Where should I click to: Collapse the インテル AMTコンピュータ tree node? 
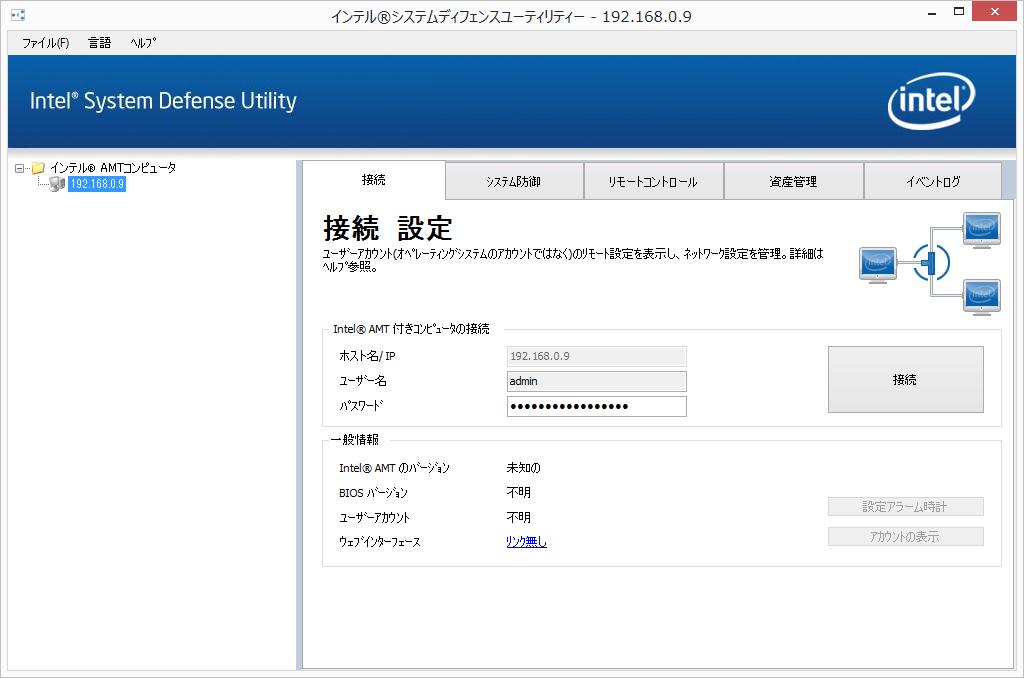click(x=20, y=169)
